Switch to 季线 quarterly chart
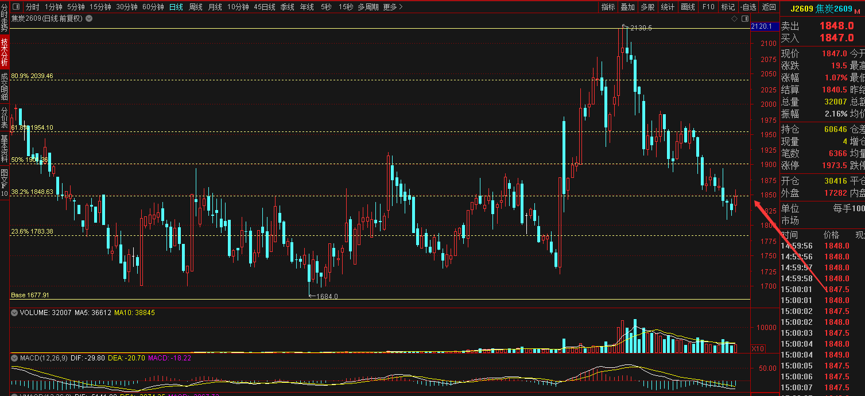 (x=287, y=7)
